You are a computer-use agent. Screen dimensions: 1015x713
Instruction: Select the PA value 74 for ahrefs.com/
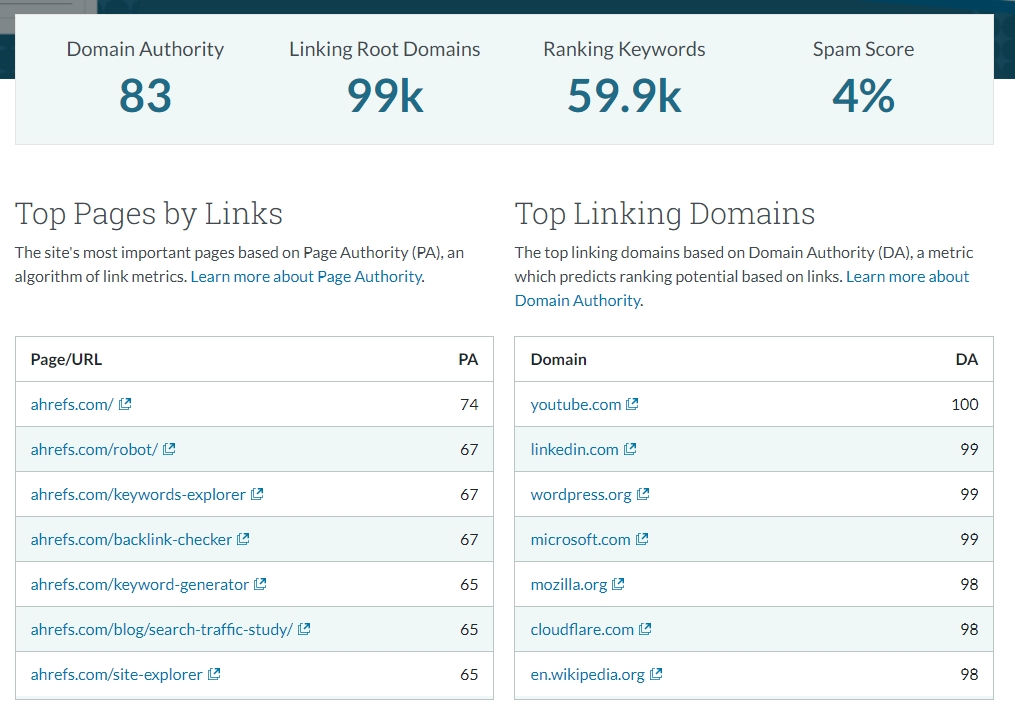click(469, 405)
